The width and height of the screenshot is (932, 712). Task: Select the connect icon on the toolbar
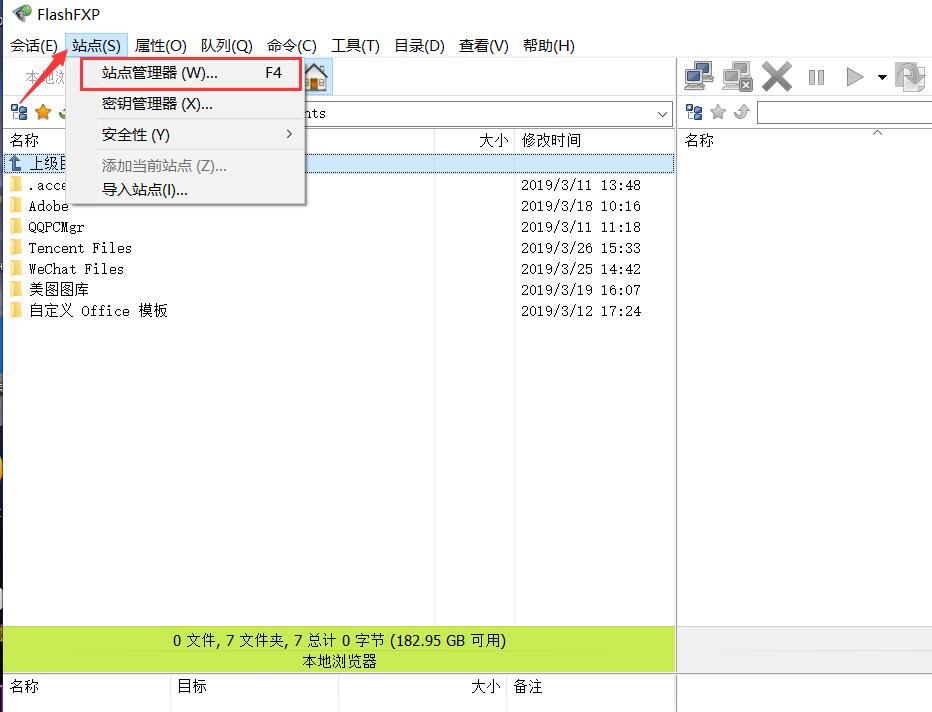coord(697,76)
